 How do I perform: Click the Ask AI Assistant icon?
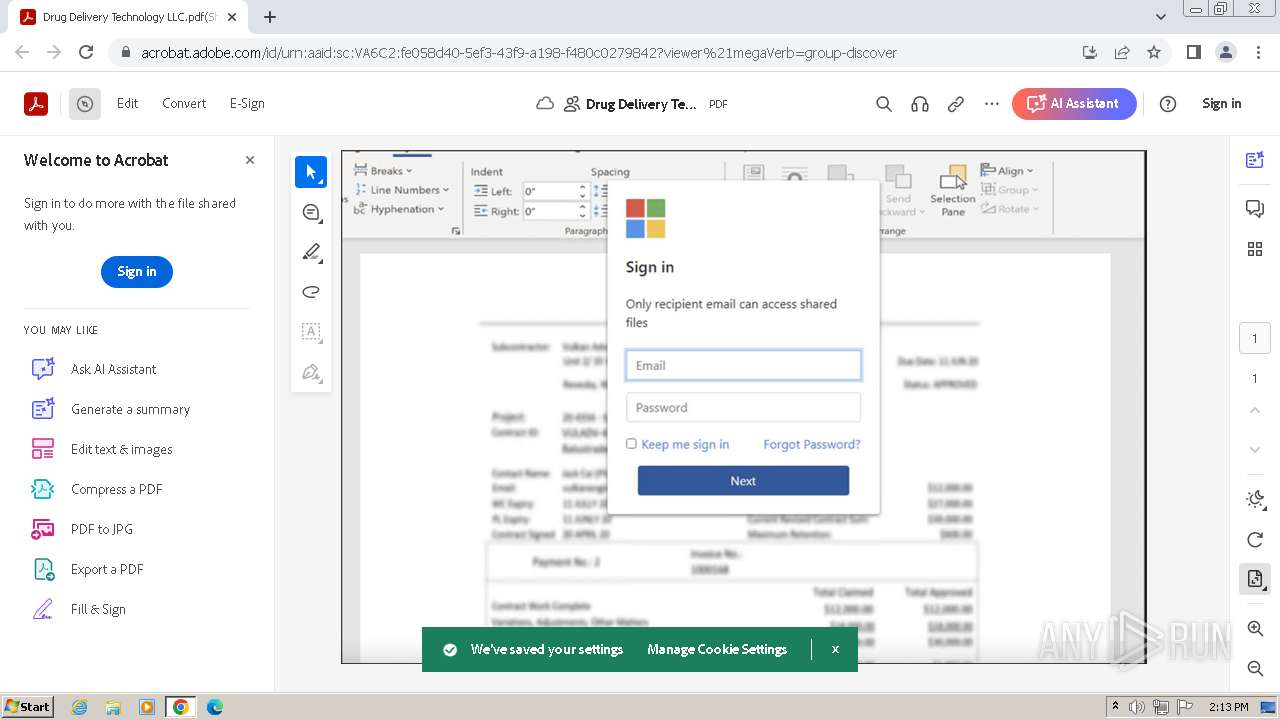pyautogui.click(x=43, y=369)
